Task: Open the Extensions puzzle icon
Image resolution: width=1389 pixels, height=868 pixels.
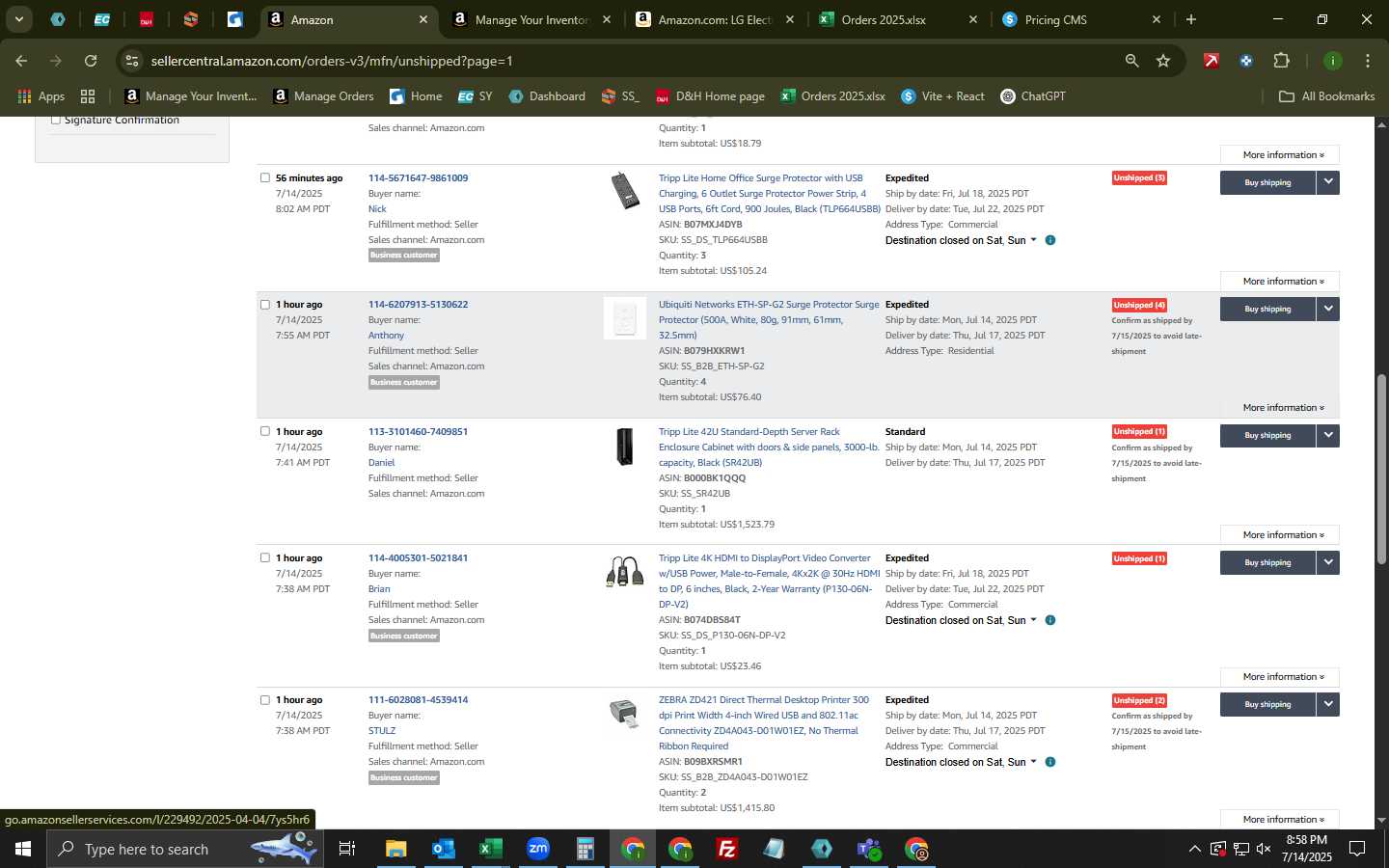Action: [1281, 61]
